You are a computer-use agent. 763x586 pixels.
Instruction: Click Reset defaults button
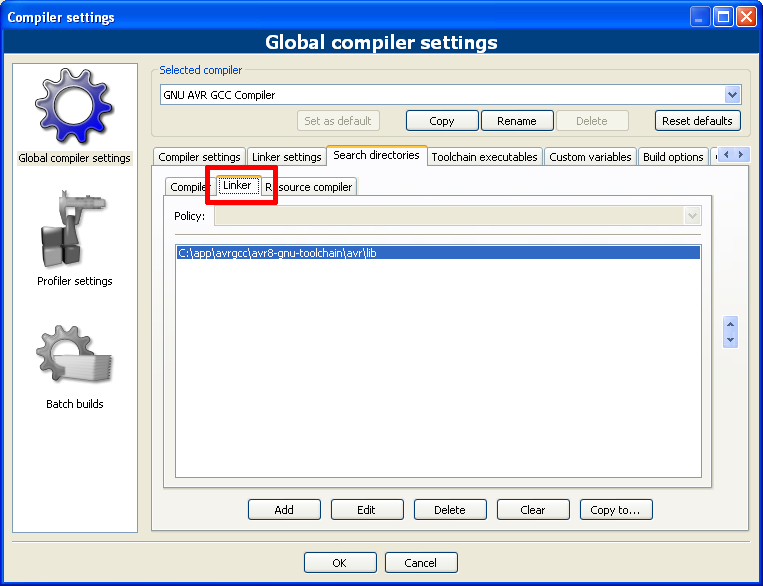pyautogui.click(x=697, y=121)
